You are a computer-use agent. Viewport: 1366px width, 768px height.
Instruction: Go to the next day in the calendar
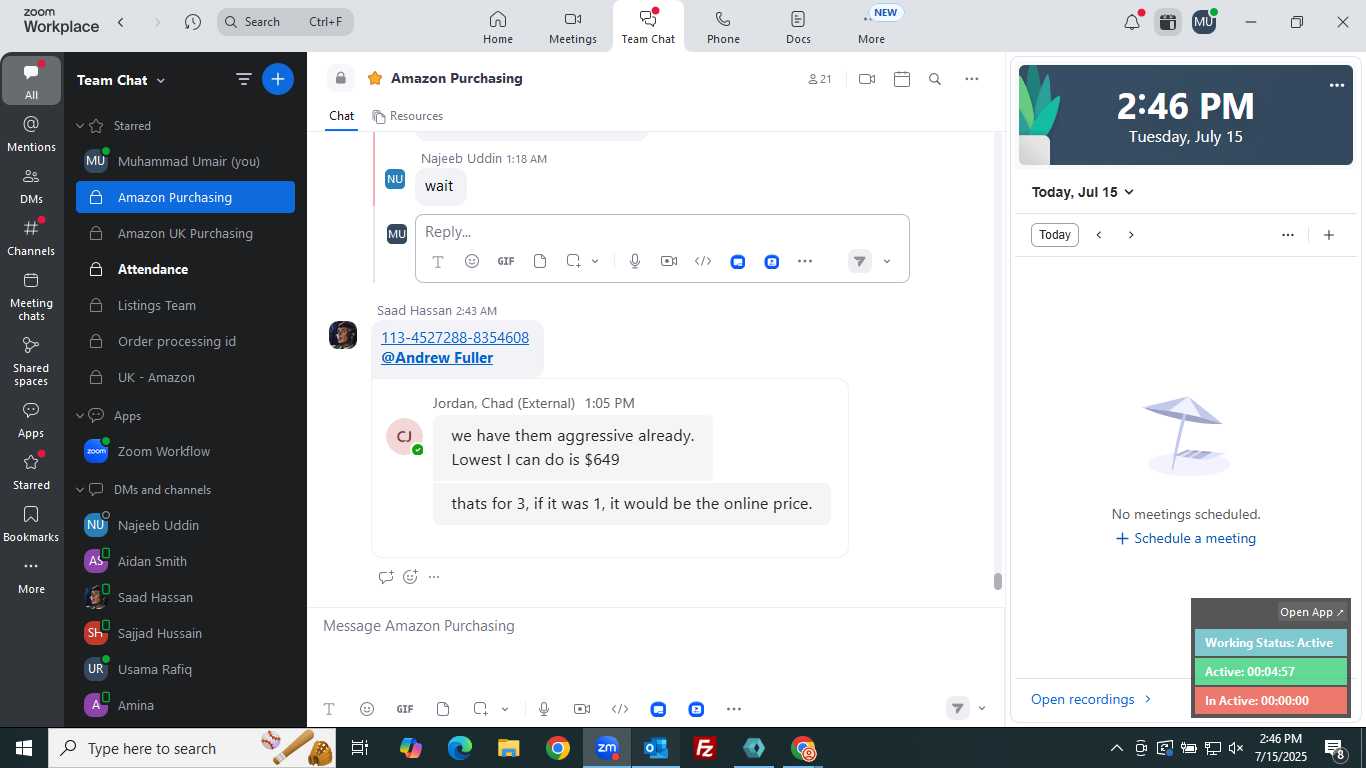pos(1131,235)
